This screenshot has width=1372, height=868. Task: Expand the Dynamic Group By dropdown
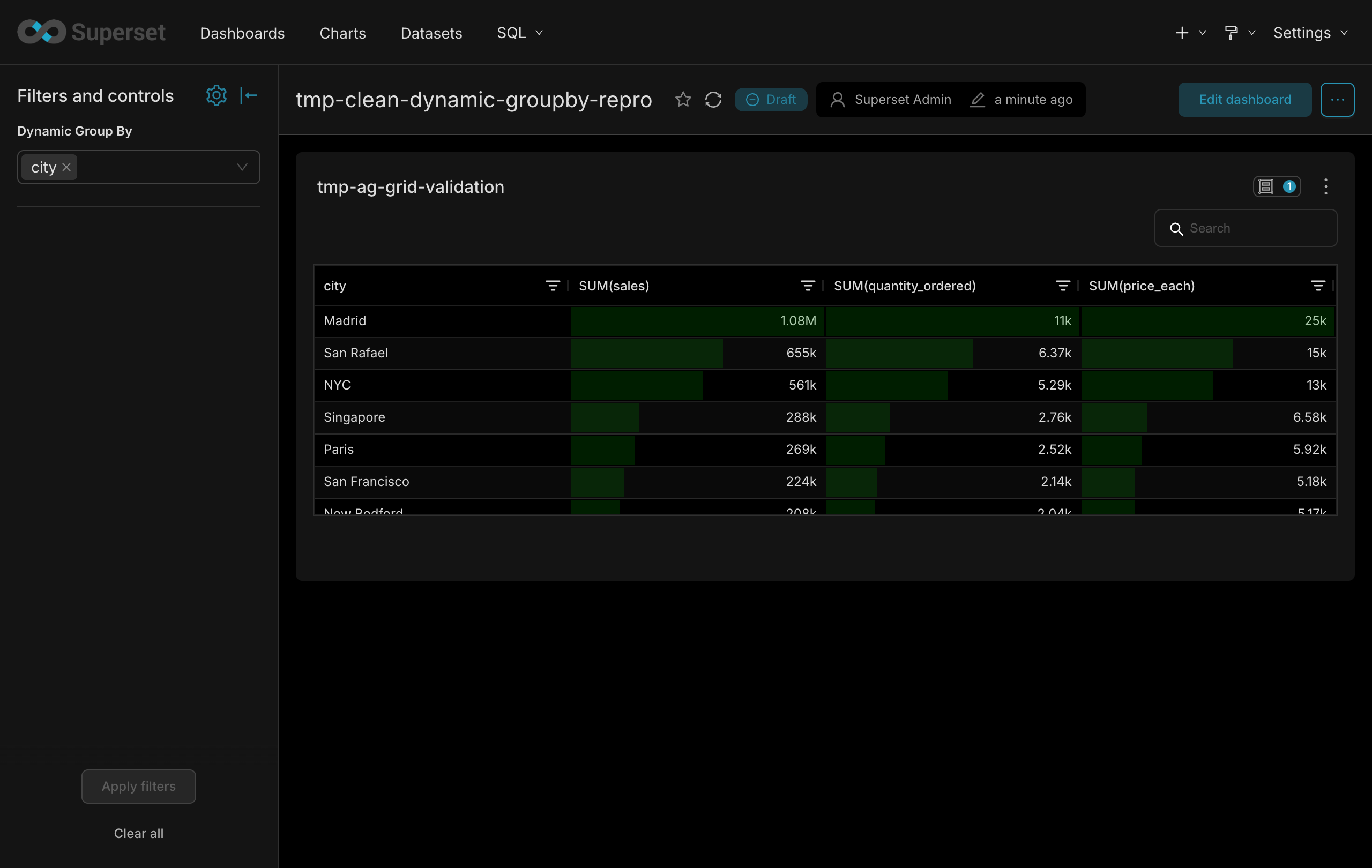click(x=242, y=168)
